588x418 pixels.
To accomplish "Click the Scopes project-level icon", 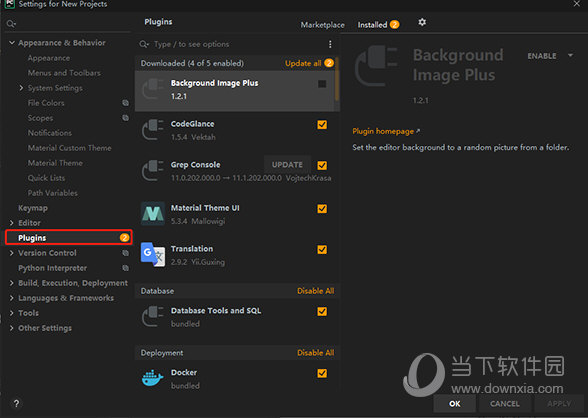I will pyautogui.click(x=125, y=118).
